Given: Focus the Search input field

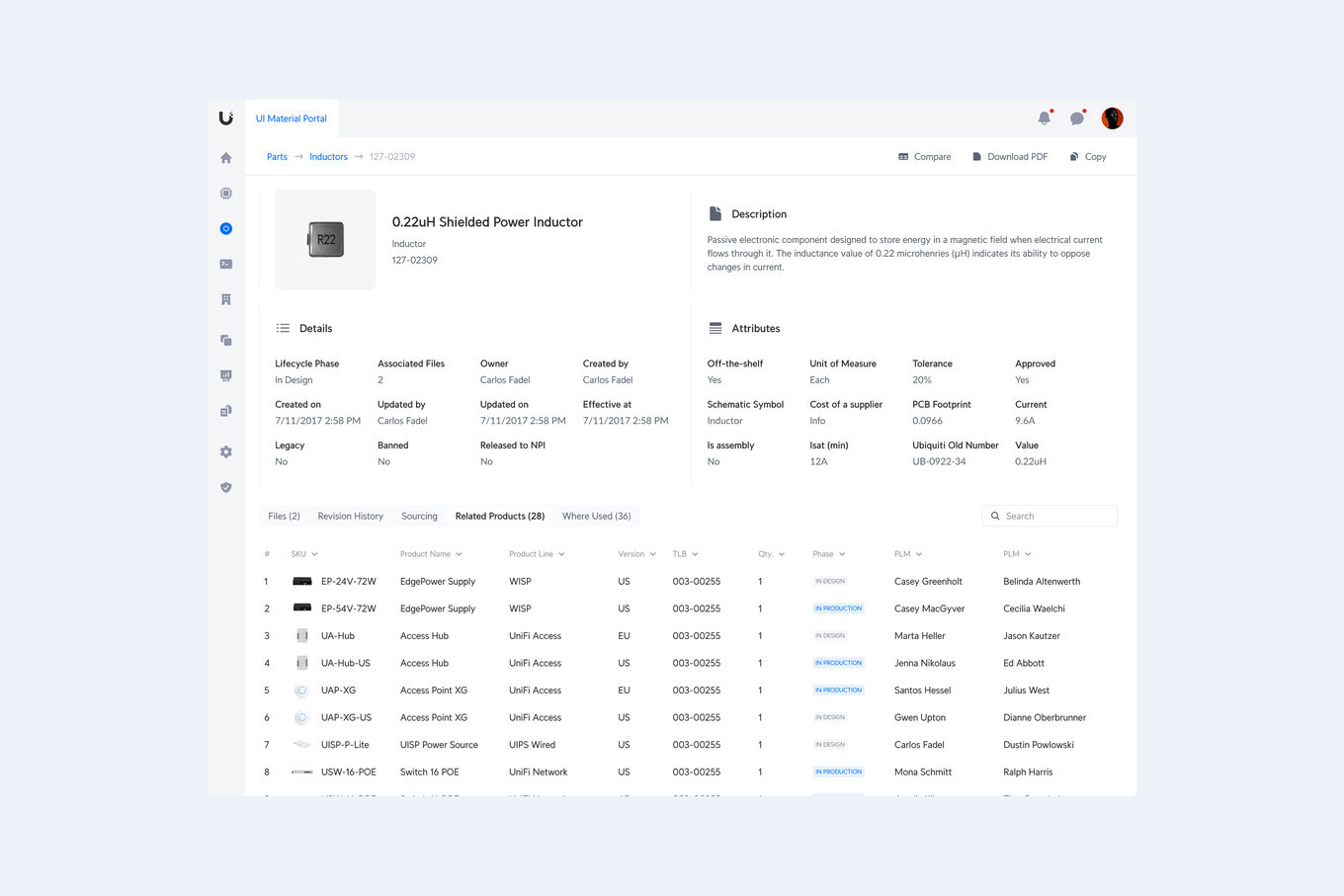Looking at the screenshot, I should 1050,516.
